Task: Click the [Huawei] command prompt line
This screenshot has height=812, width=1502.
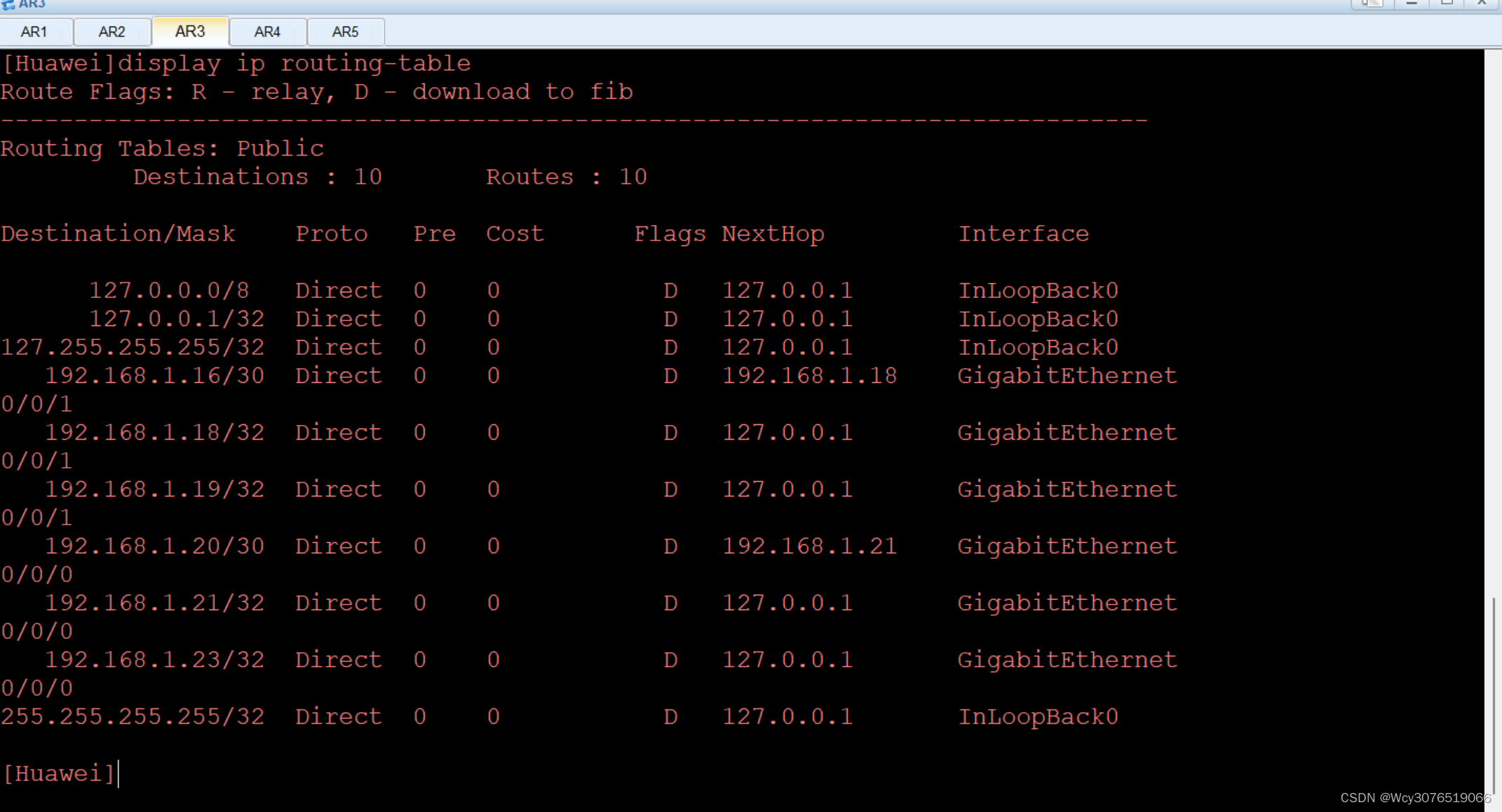Action: [x=58, y=773]
